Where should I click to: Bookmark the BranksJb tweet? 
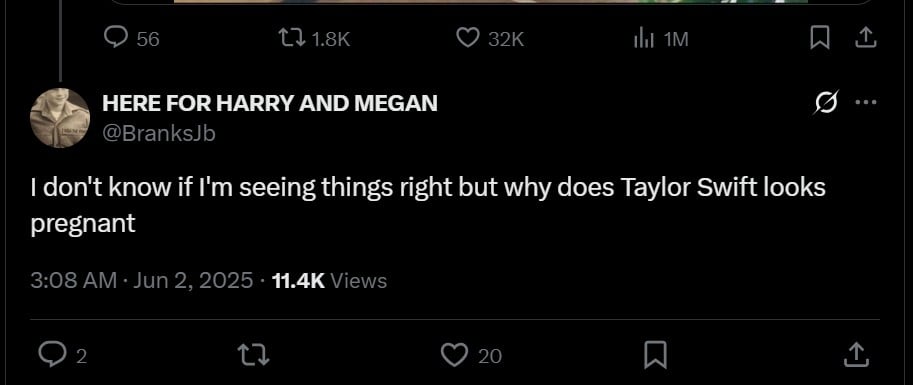point(656,355)
